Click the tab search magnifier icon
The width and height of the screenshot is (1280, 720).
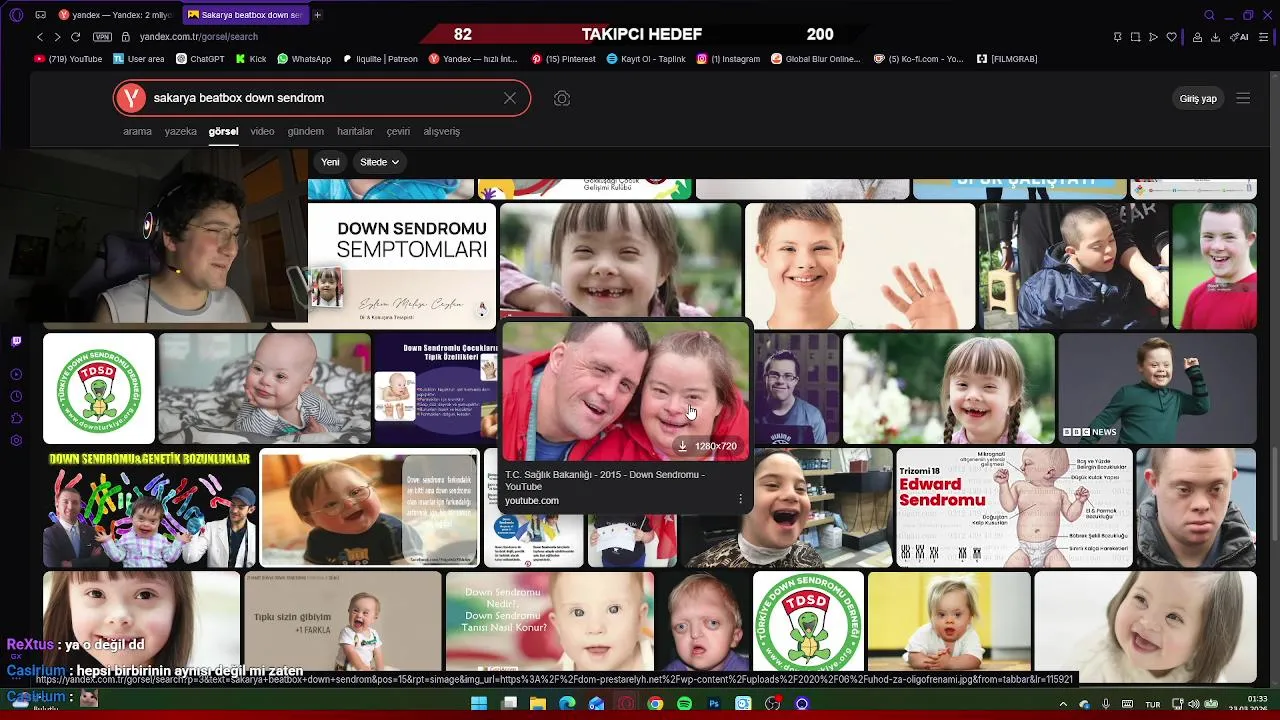pyautogui.click(x=1209, y=15)
